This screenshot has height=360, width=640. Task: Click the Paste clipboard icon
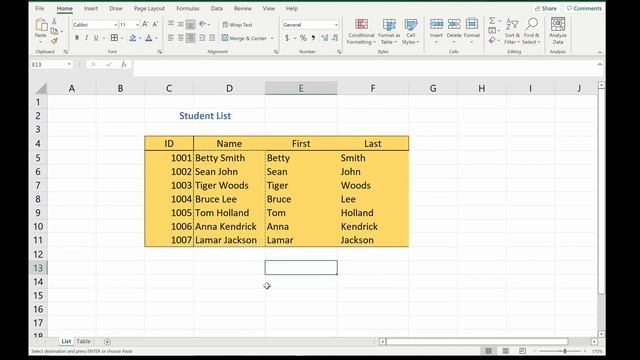point(41,25)
